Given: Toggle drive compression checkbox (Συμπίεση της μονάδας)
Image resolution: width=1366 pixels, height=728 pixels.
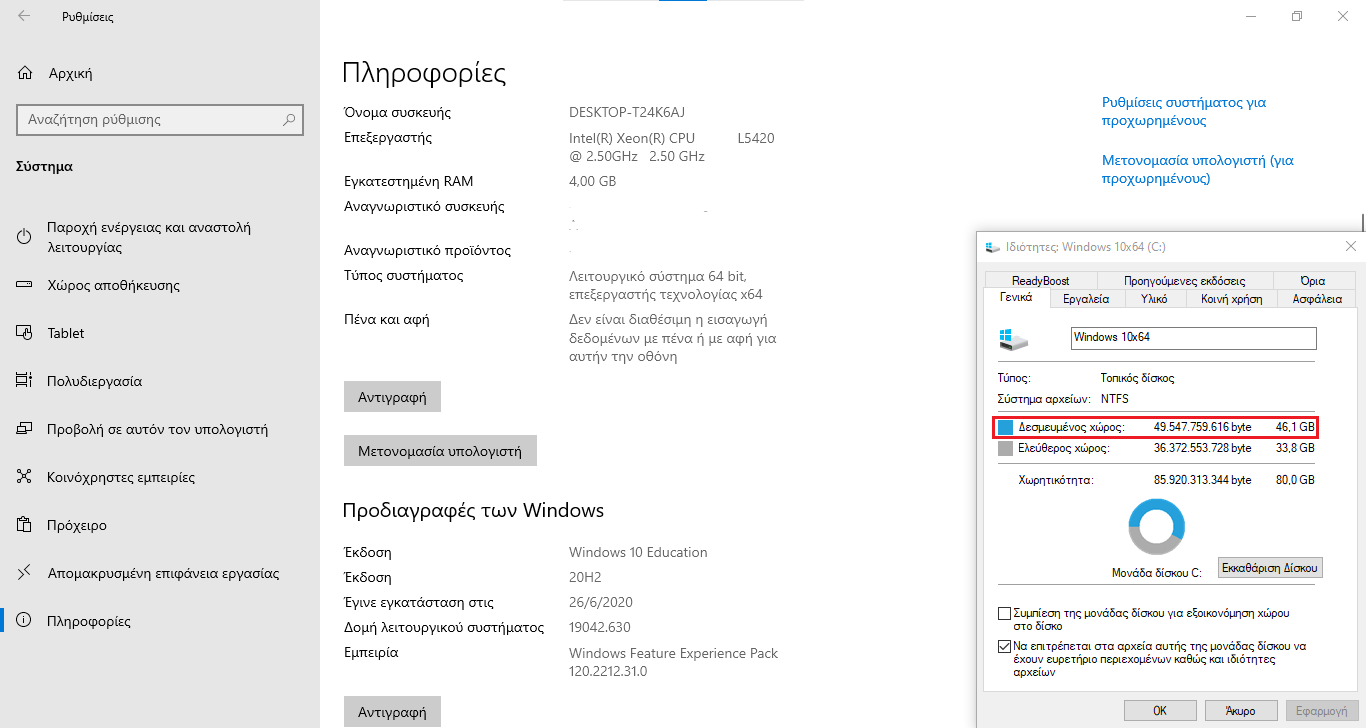Looking at the screenshot, I should [x=1005, y=613].
